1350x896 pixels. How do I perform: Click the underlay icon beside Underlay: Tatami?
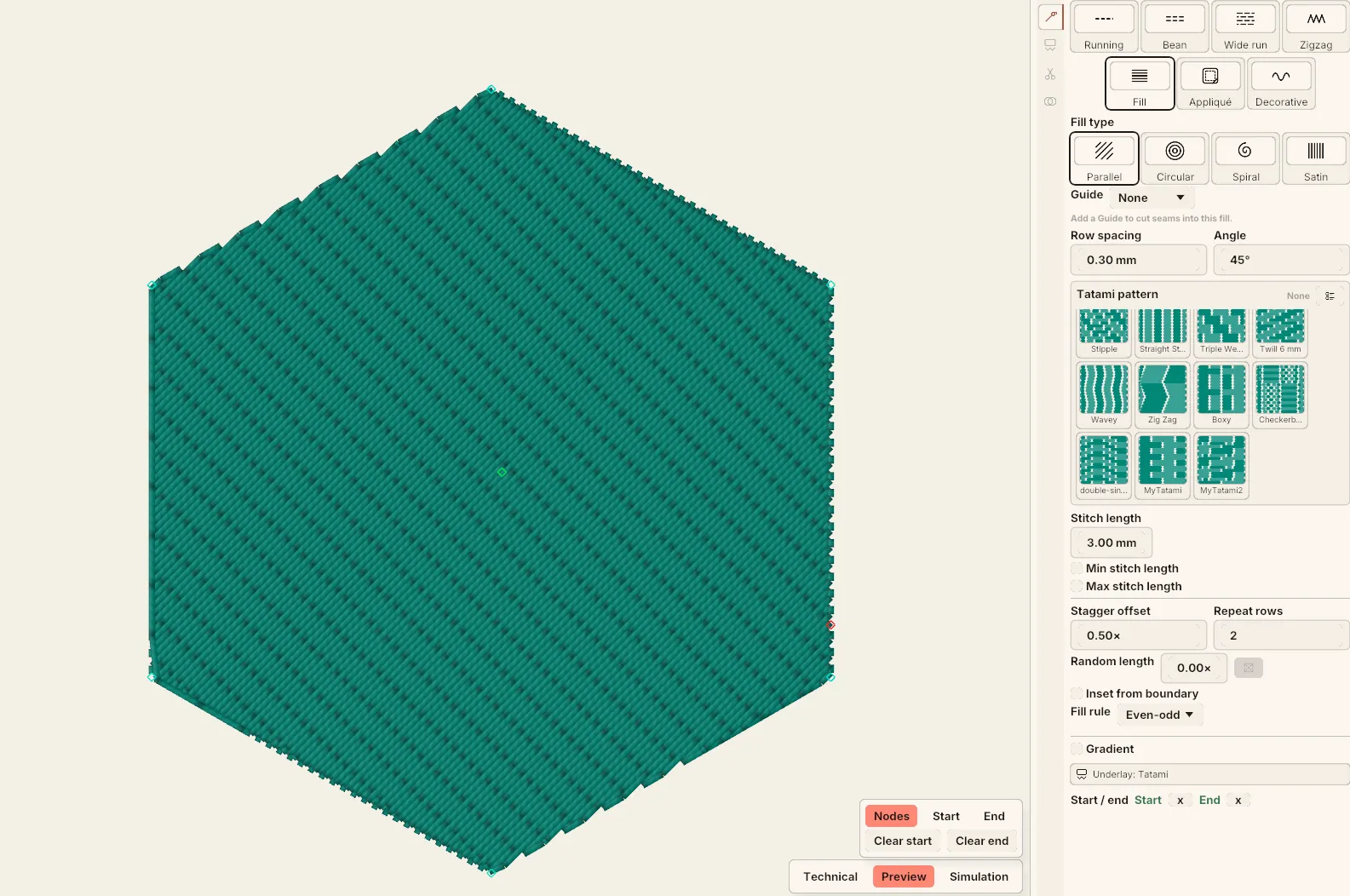coord(1082,774)
